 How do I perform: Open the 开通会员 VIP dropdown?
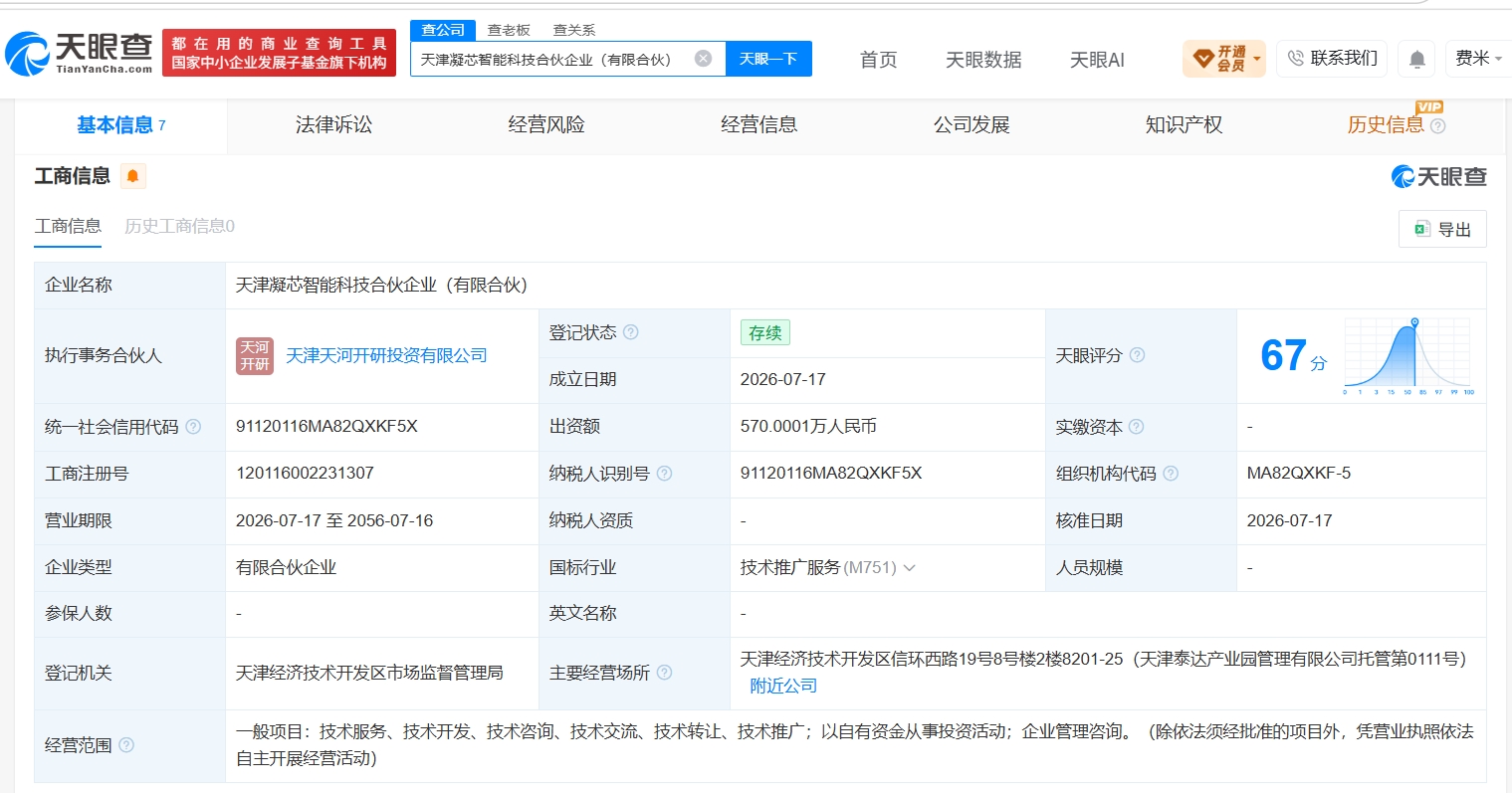pos(1223,59)
